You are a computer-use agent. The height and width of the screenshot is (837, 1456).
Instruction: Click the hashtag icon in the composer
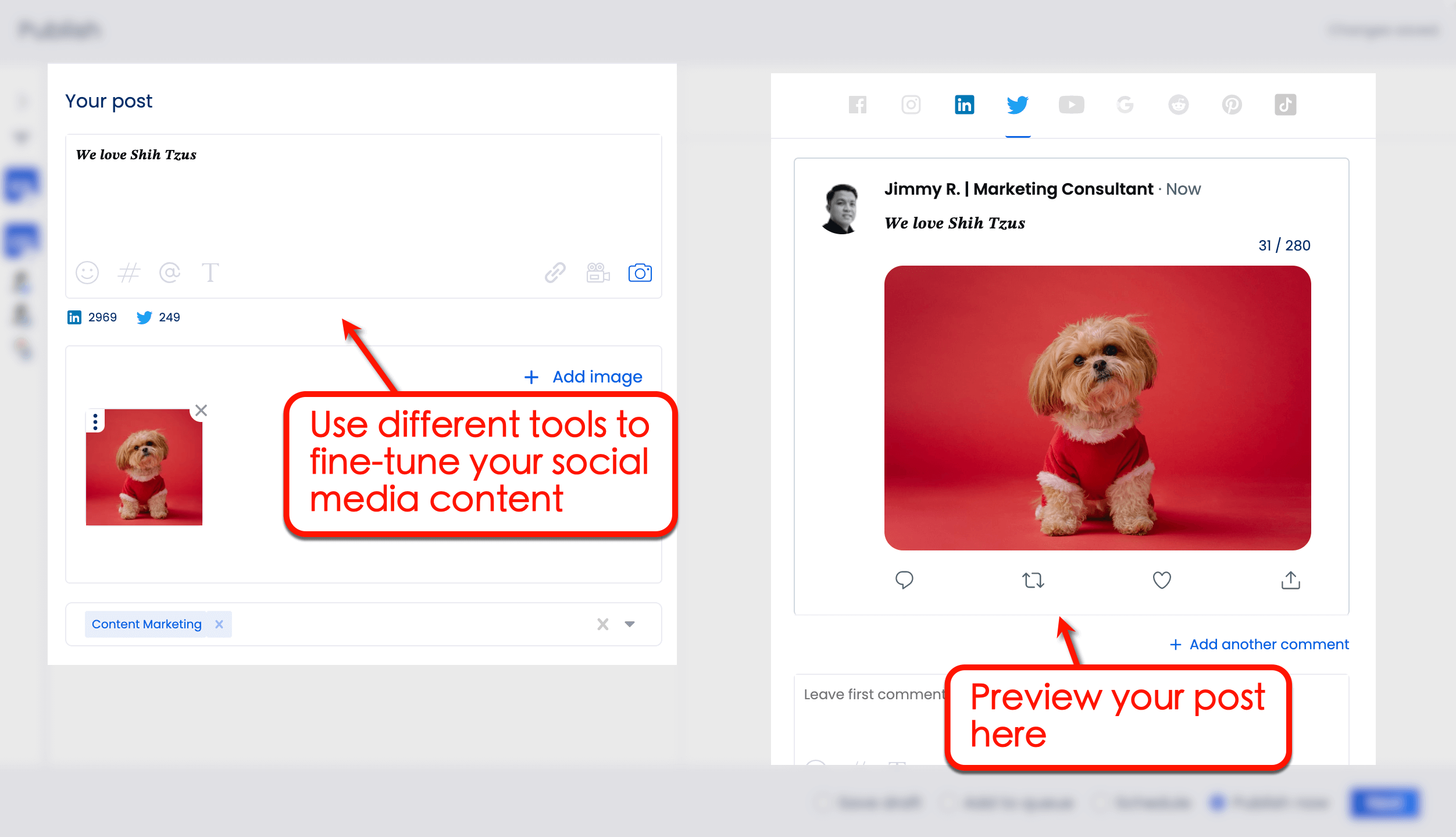[x=129, y=273]
